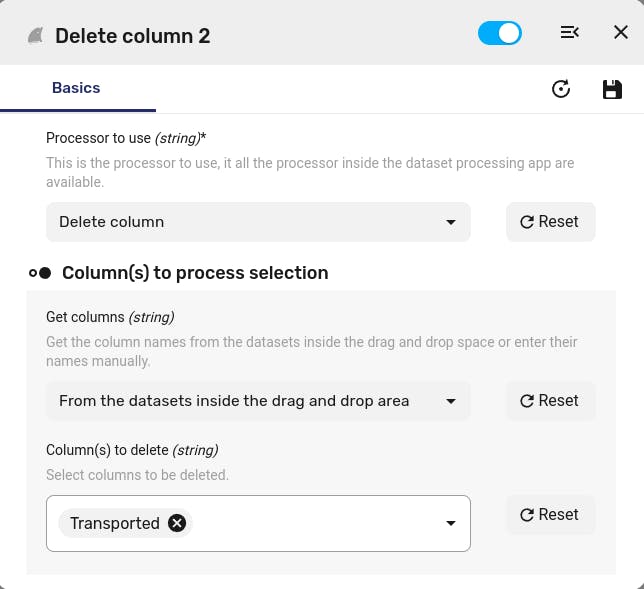
Task: Expand Delete column dropdown arrow
Action: pyautogui.click(x=451, y=222)
